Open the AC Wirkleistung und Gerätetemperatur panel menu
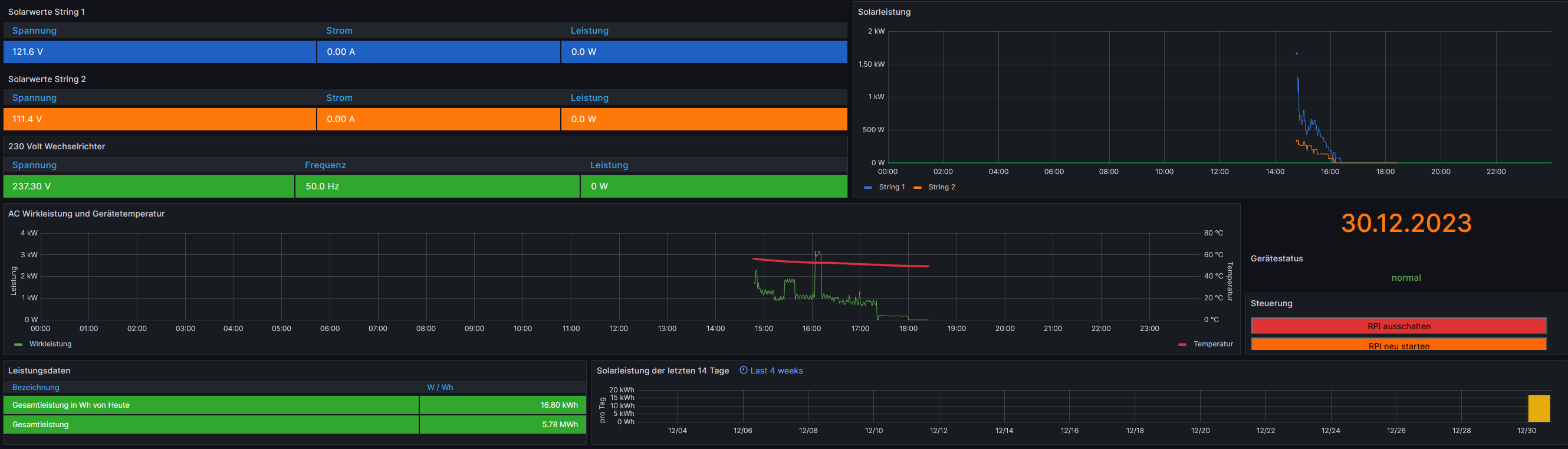The width and height of the screenshot is (1568, 449). [87, 214]
